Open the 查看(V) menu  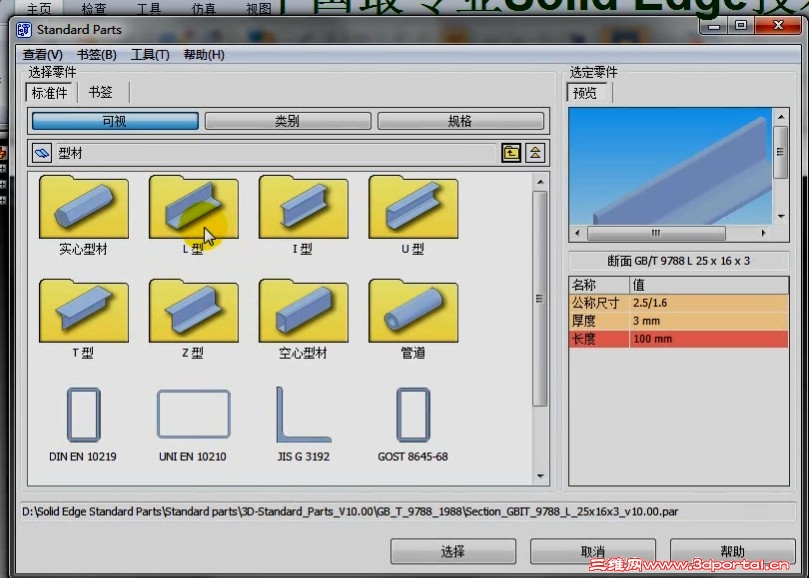(42, 55)
